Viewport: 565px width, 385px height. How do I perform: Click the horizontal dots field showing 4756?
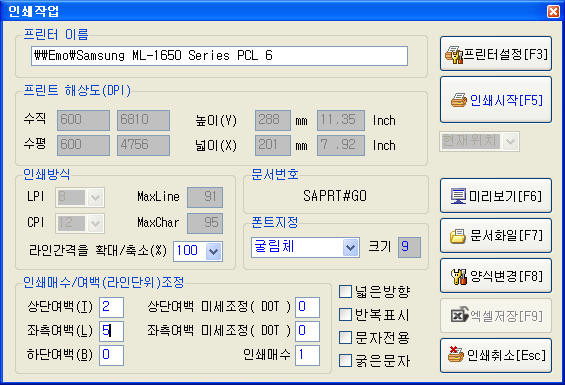[x=143, y=146]
